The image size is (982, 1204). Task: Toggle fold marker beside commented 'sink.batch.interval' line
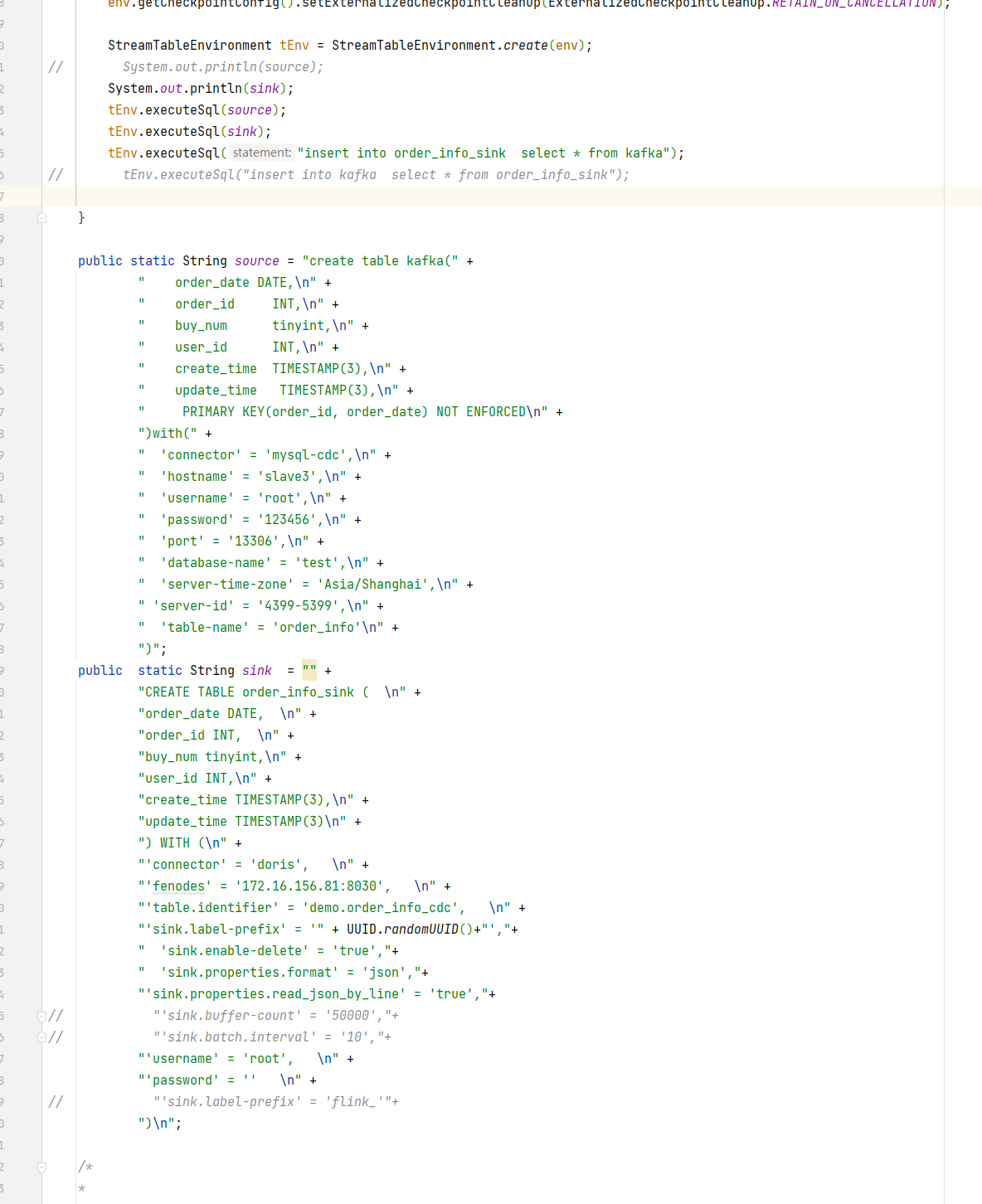coord(41,1037)
